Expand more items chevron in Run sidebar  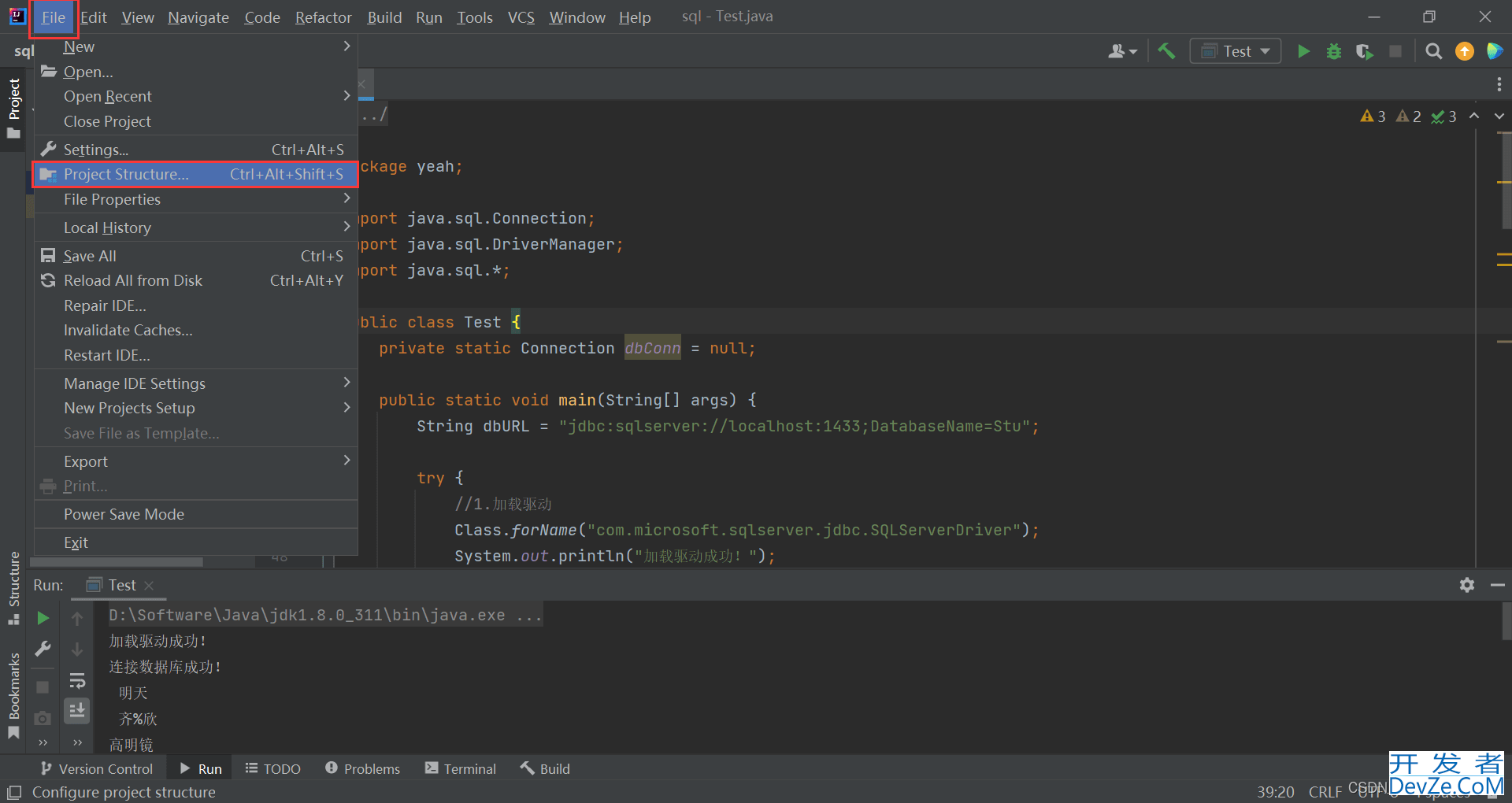pos(43,742)
